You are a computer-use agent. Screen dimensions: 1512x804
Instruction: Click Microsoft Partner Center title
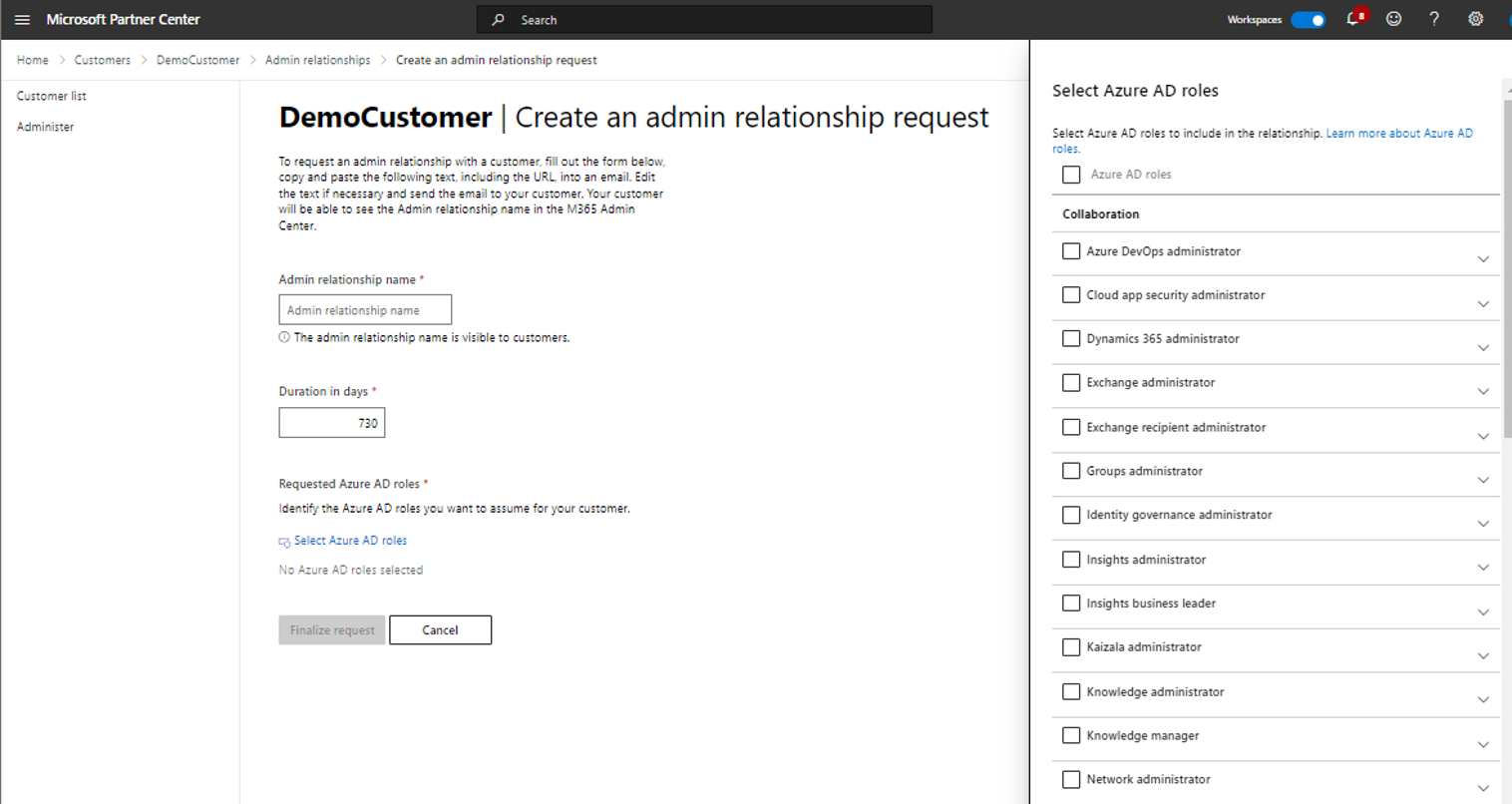[123, 20]
